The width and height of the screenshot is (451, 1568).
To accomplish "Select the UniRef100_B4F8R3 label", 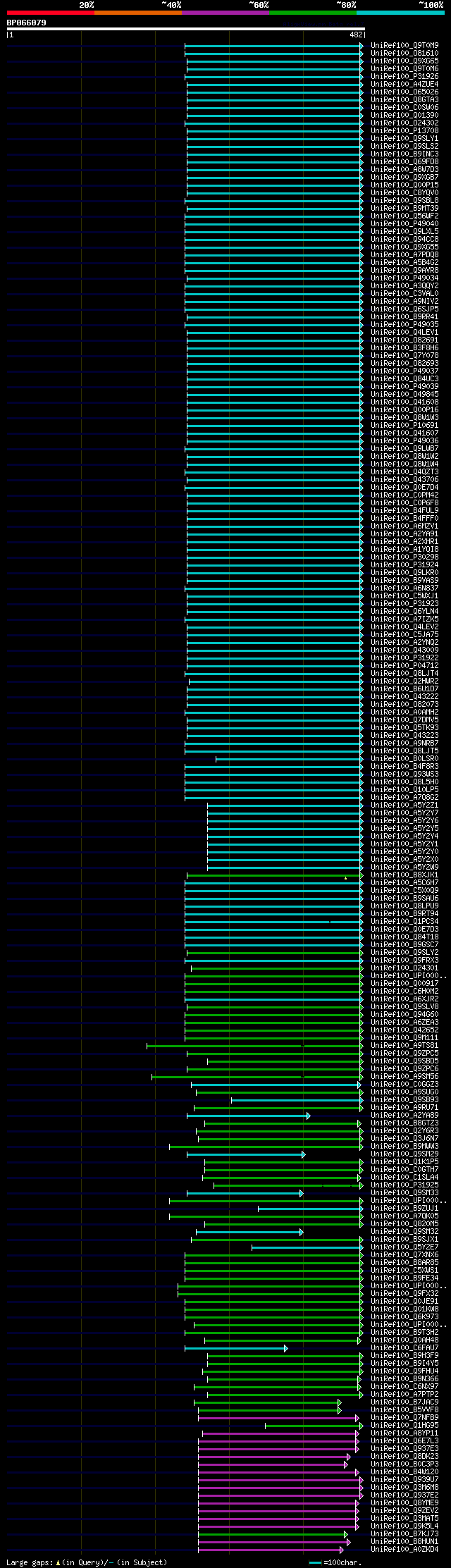I will [404, 766].
